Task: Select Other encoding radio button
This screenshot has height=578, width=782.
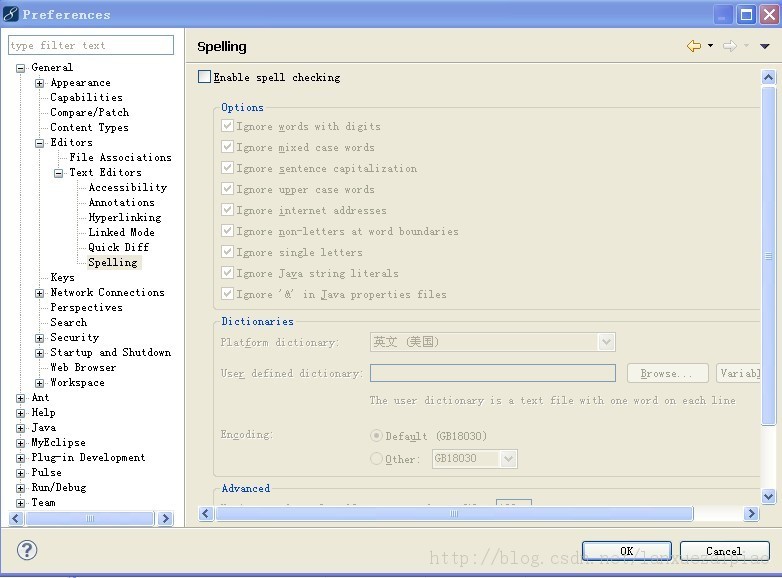Action: tap(377, 458)
